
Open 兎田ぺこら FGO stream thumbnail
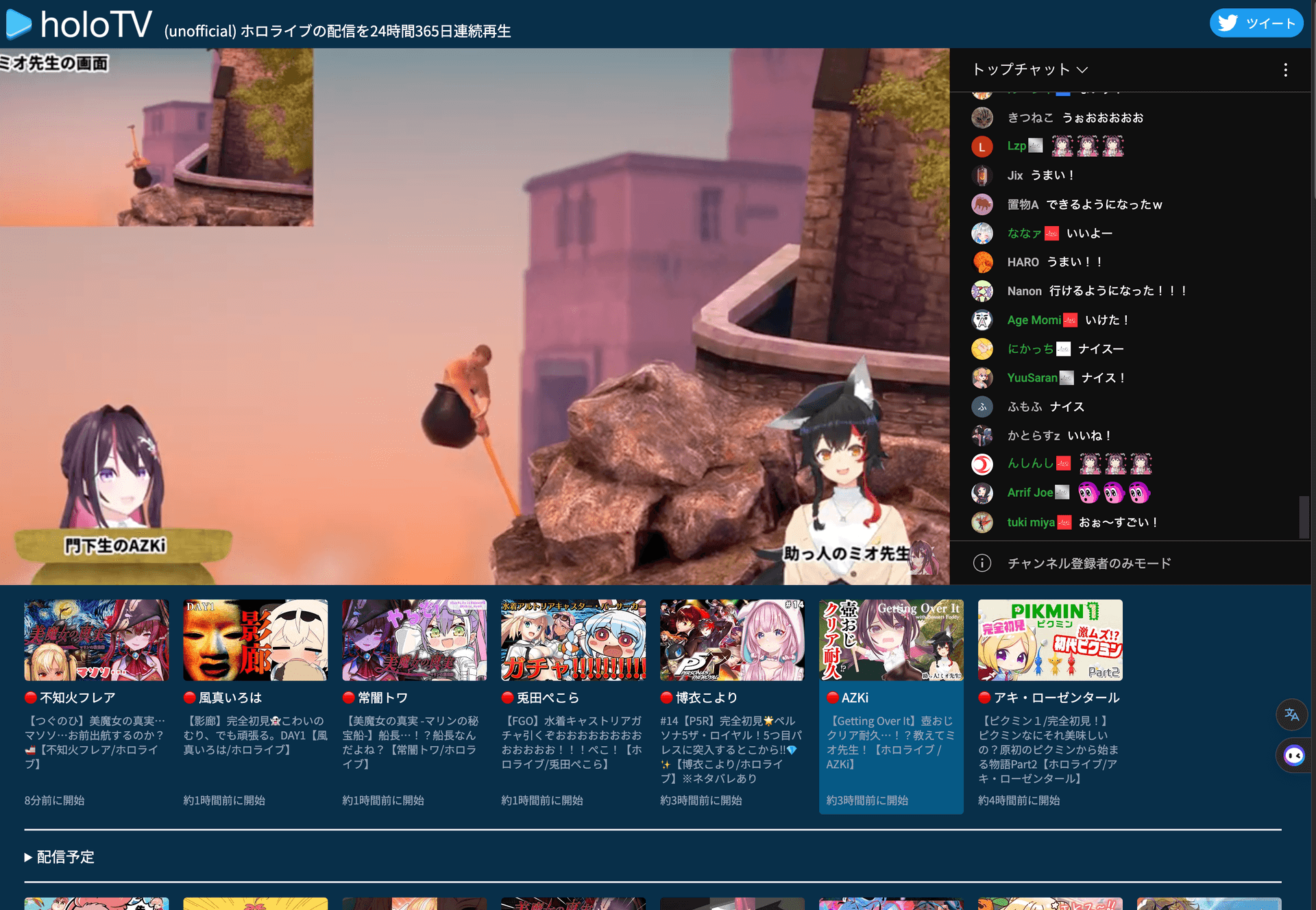(574, 640)
